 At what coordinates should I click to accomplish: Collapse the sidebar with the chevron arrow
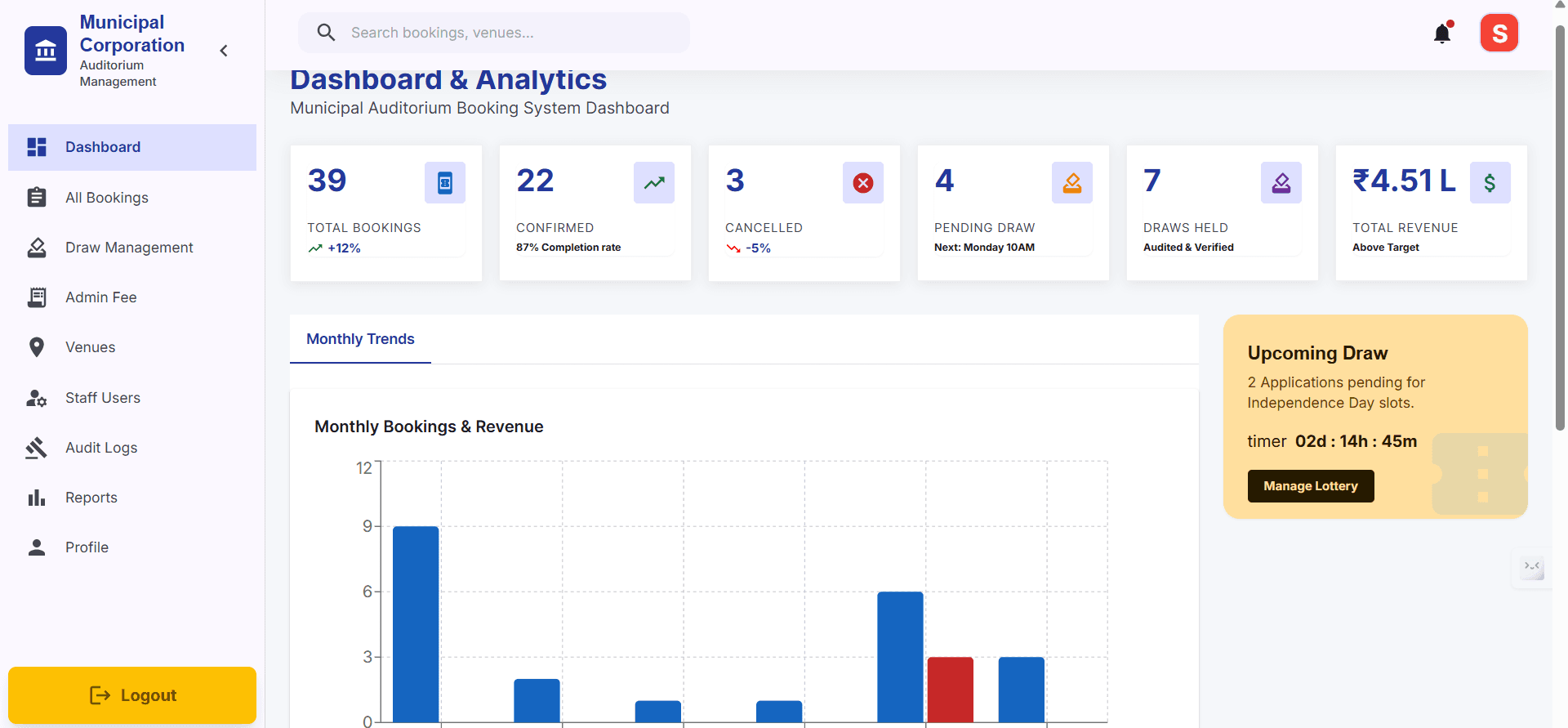pos(224,51)
